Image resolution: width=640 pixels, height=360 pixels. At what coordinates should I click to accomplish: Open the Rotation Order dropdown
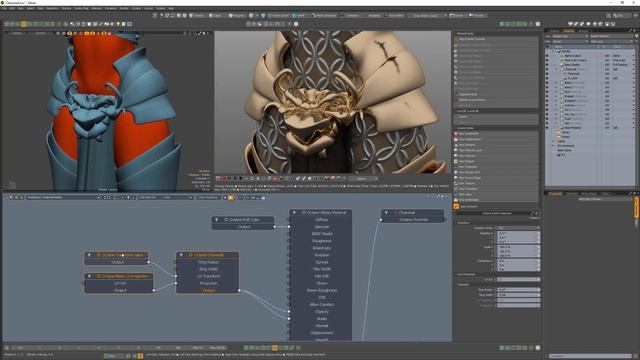(518, 228)
